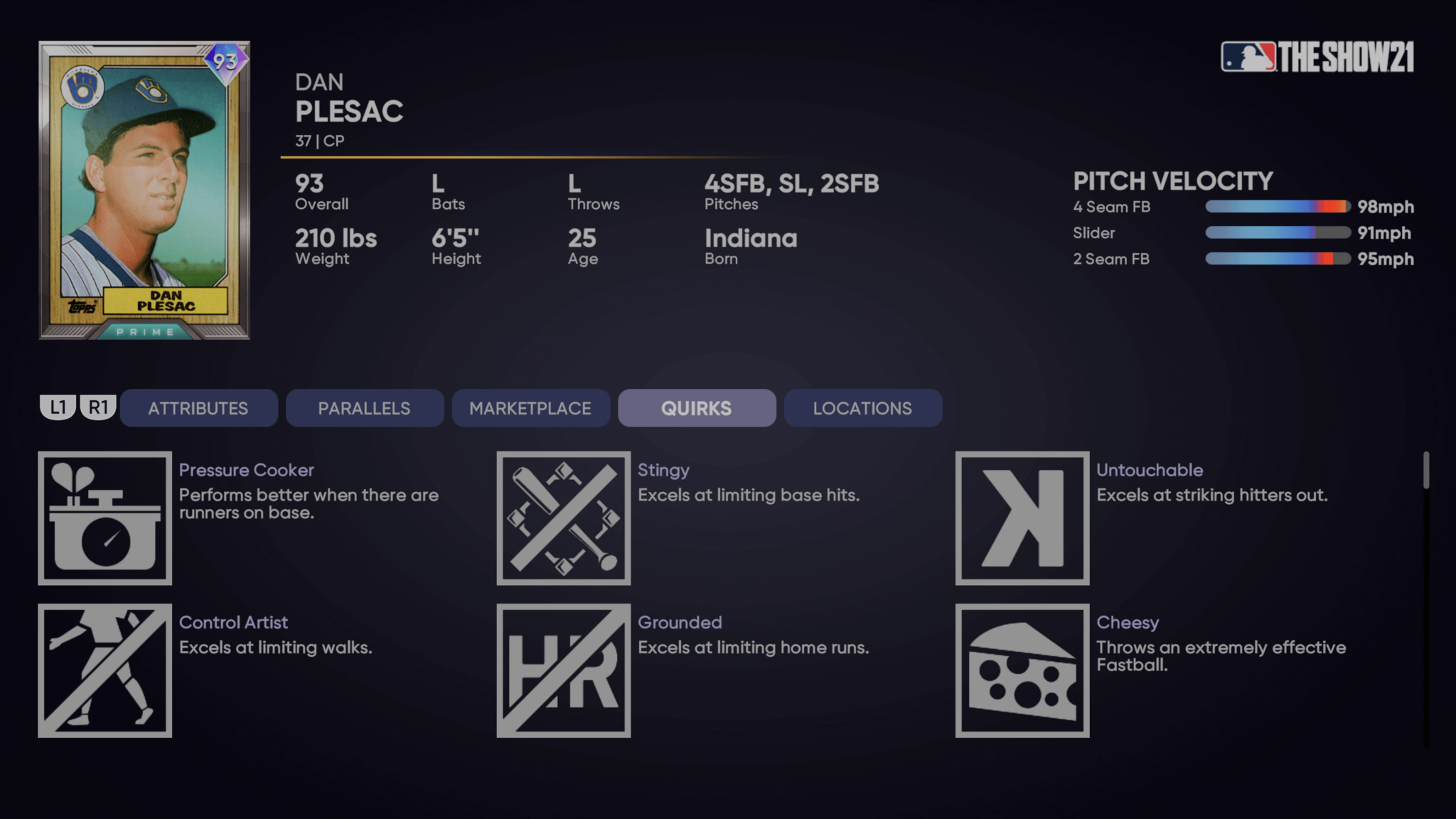Select the Pressure Cooker quirk icon

tap(105, 518)
